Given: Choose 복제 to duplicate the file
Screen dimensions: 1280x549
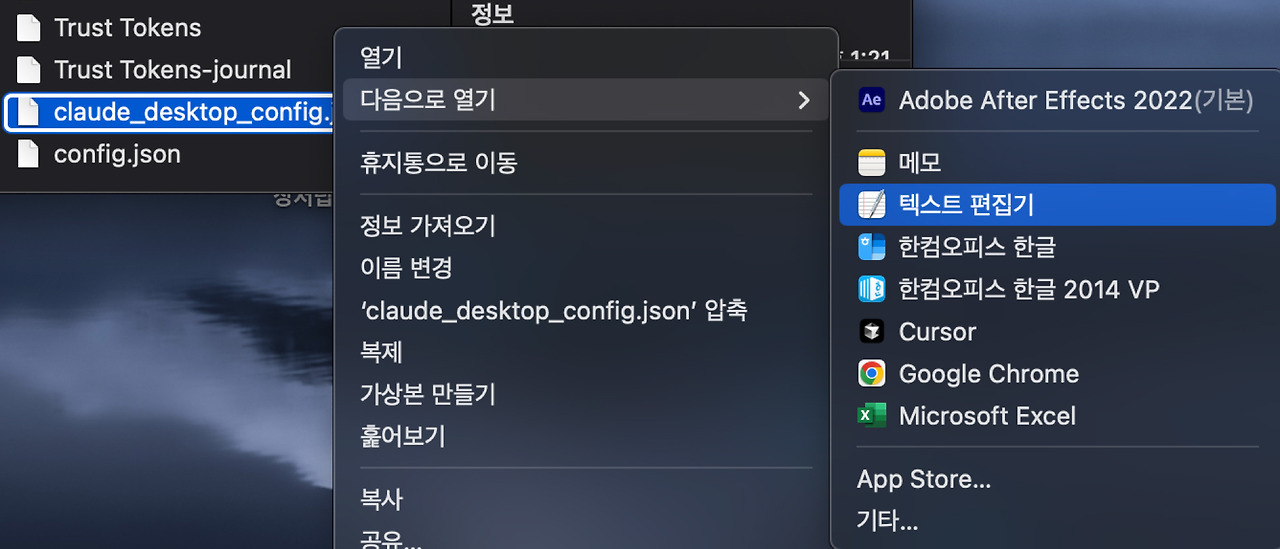Looking at the screenshot, I should click(x=586, y=352).
